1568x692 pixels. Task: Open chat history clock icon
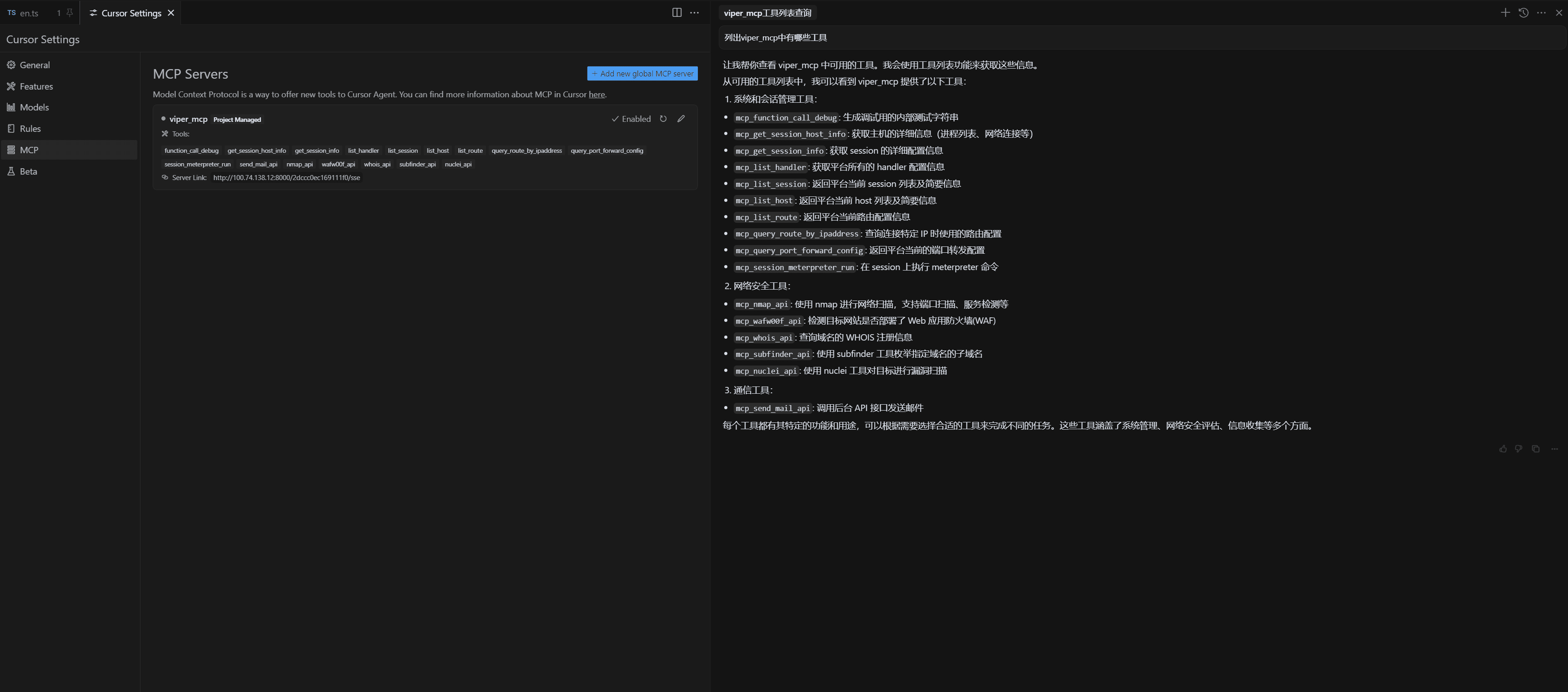[x=1523, y=12]
